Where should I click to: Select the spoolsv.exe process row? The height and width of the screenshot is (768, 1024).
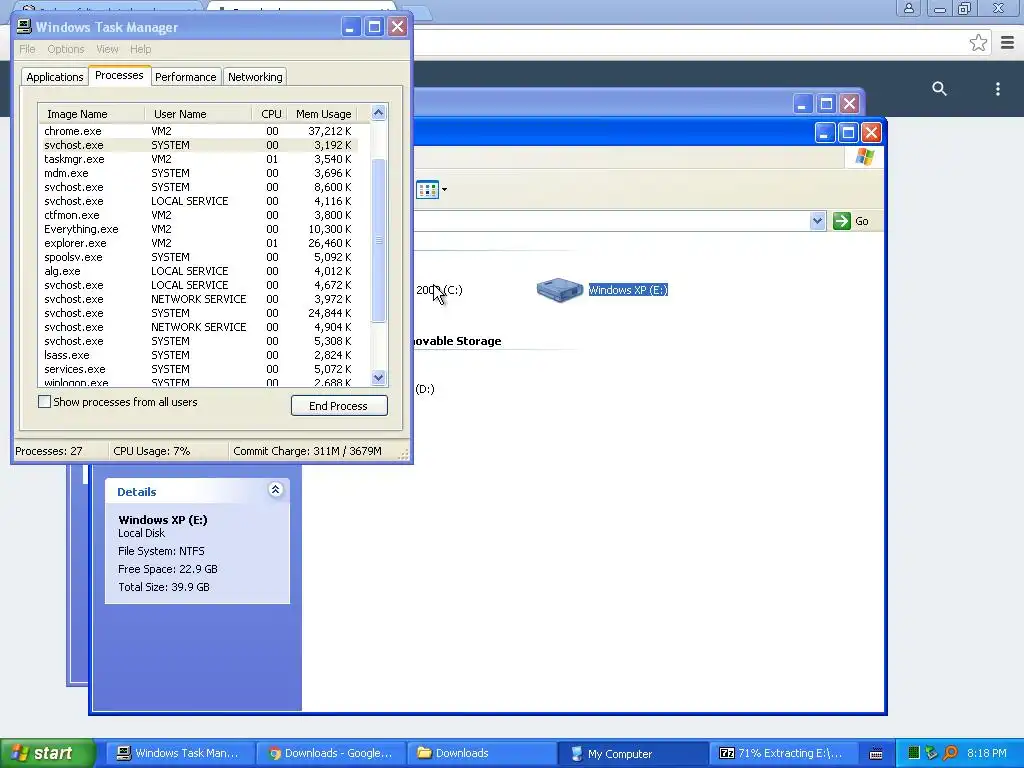pos(199,257)
